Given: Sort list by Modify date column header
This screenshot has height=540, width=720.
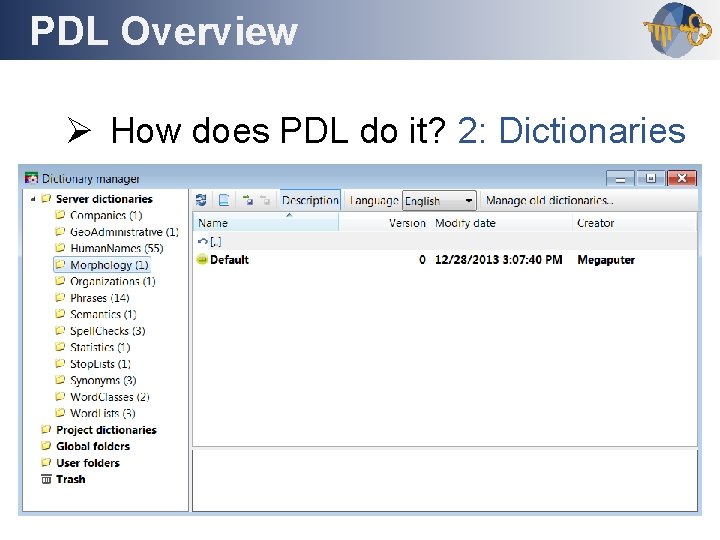Looking at the screenshot, I should coord(501,223).
